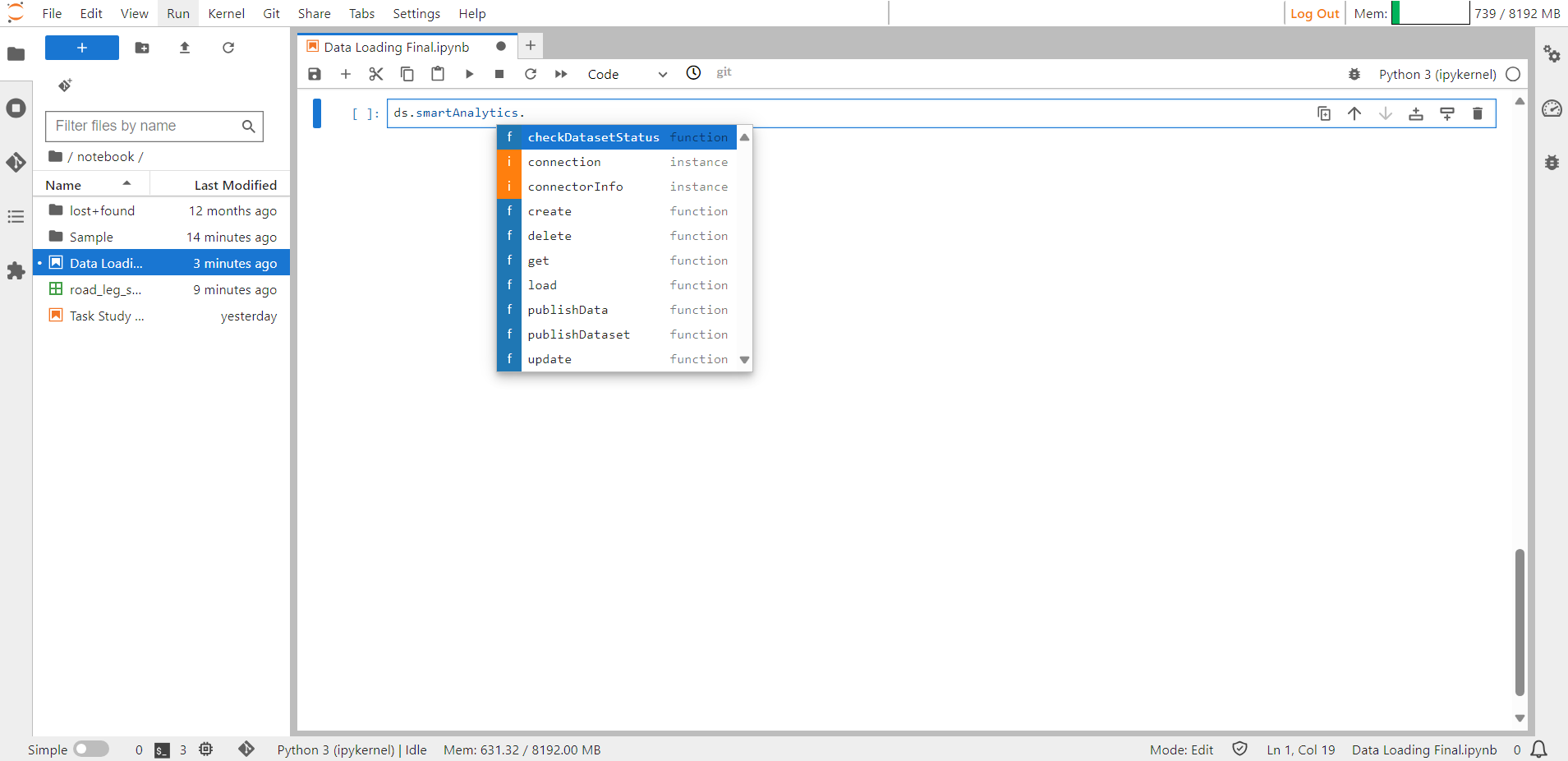
Task: Move the selected cell up
Action: pyautogui.click(x=1355, y=113)
